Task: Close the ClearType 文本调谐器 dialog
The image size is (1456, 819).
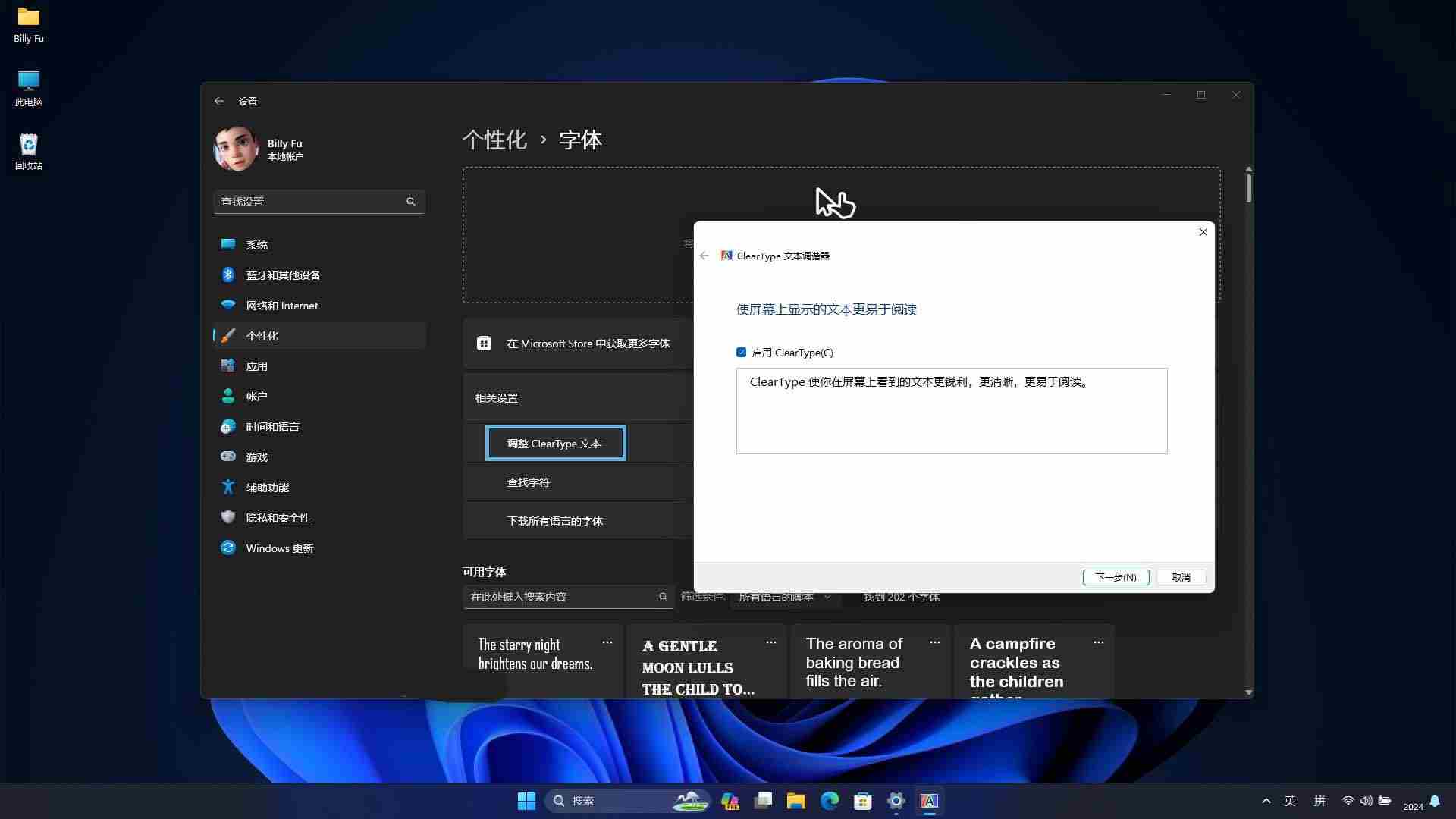Action: (1203, 232)
